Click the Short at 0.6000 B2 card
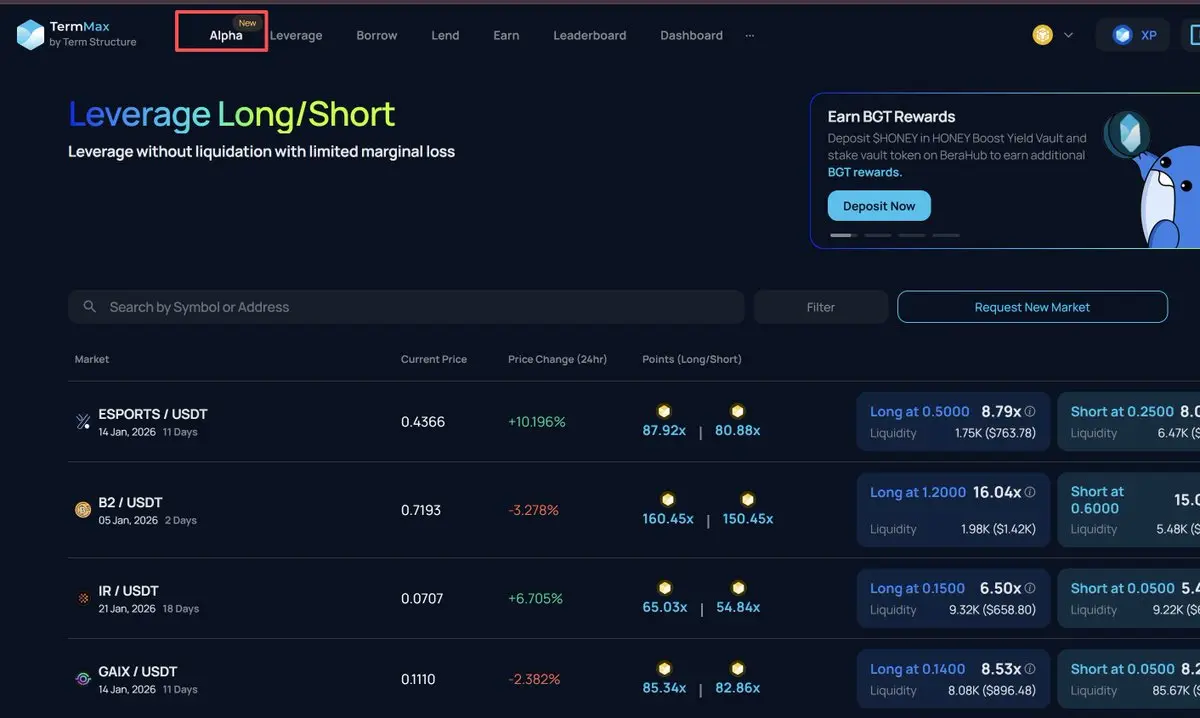The height and width of the screenshot is (718, 1200). tap(1129, 510)
